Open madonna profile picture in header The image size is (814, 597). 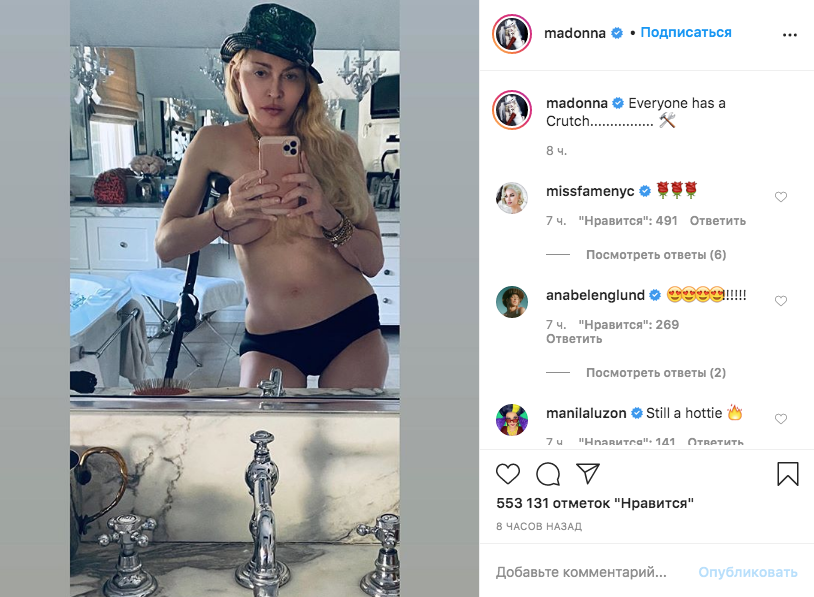click(512, 34)
